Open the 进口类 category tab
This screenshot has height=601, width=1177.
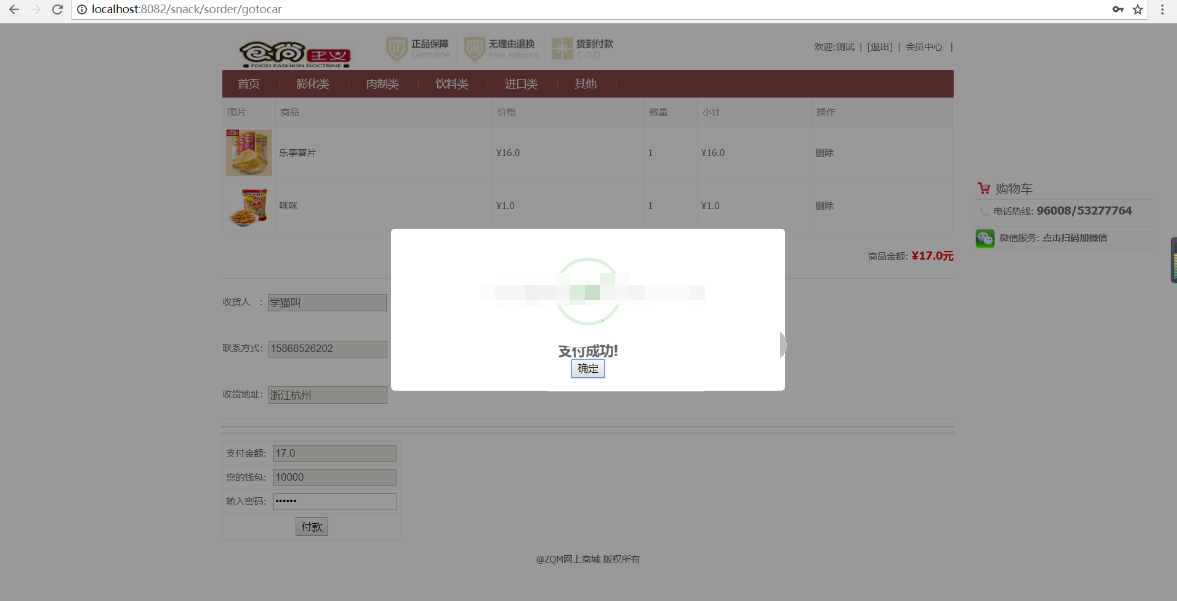[x=521, y=84]
